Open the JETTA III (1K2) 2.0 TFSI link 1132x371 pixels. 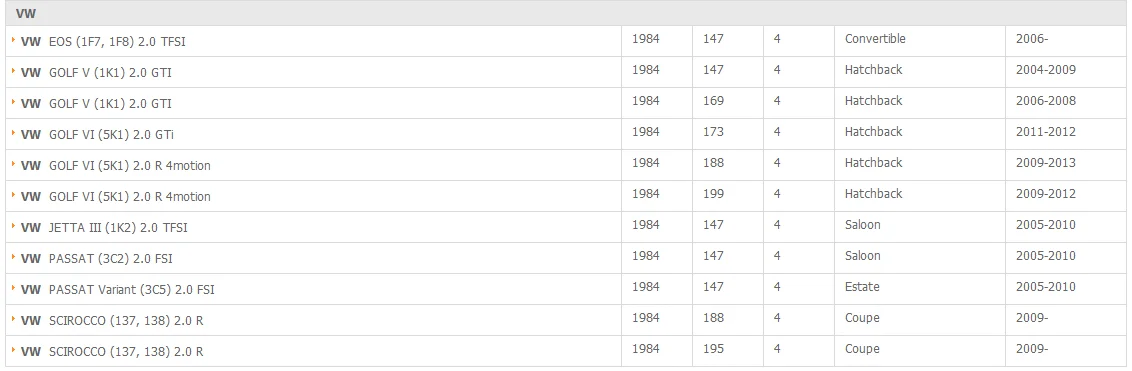click(104, 228)
